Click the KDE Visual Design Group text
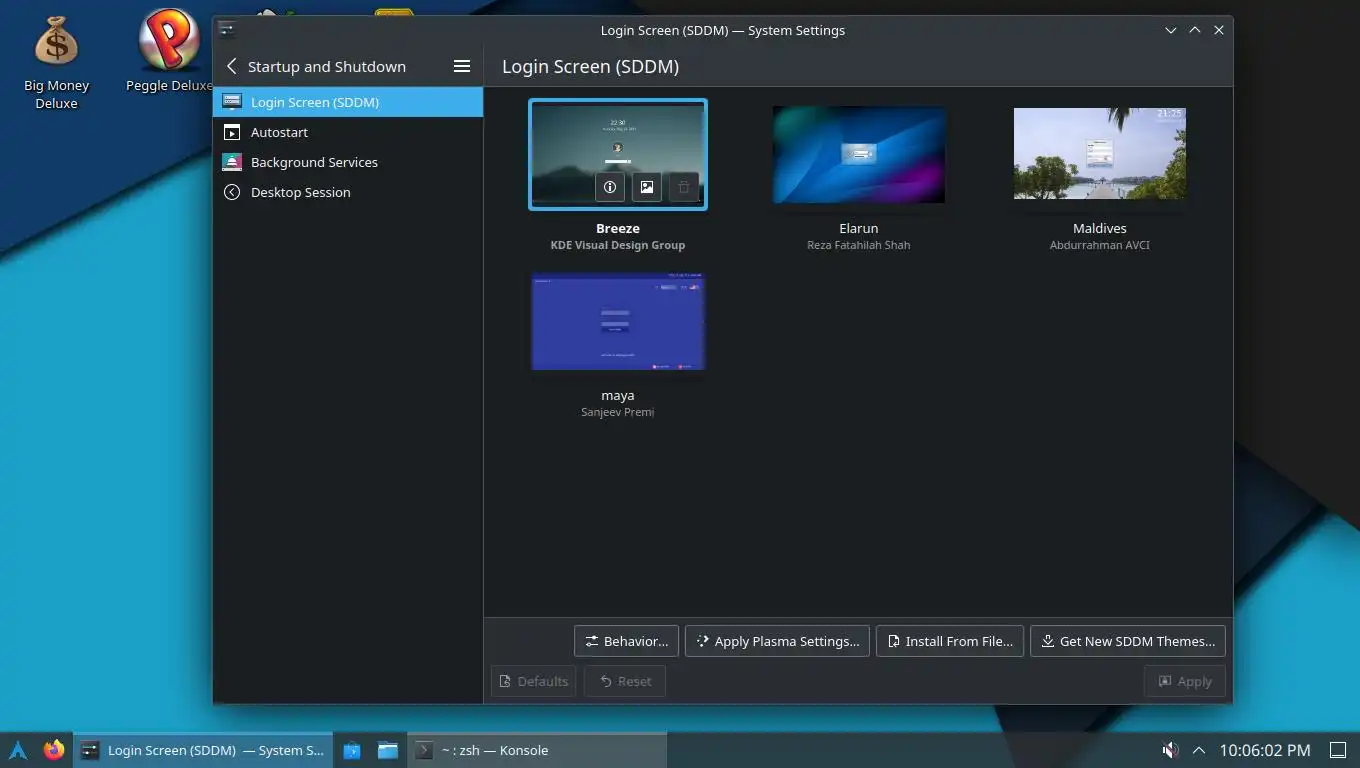Image resolution: width=1360 pixels, height=768 pixels. click(618, 245)
